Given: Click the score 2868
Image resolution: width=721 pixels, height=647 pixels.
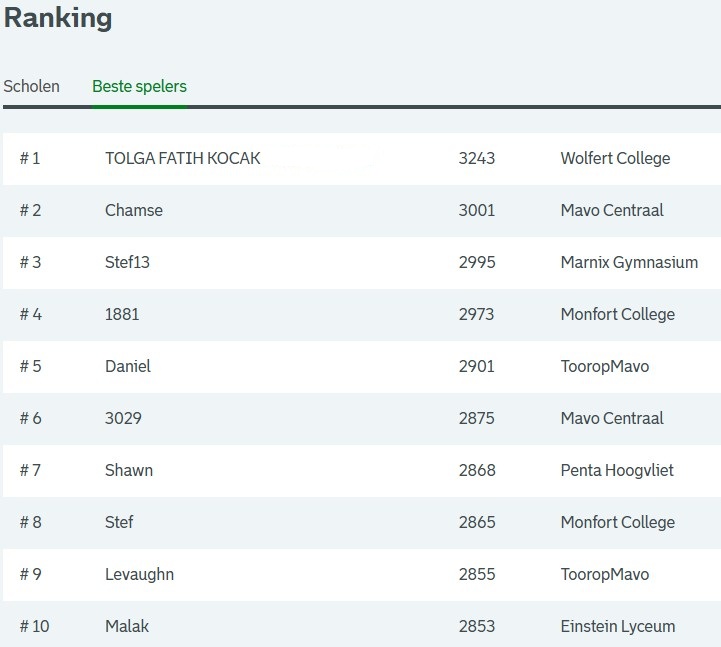Looking at the screenshot, I should pyautogui.click(x=476, y=470).
